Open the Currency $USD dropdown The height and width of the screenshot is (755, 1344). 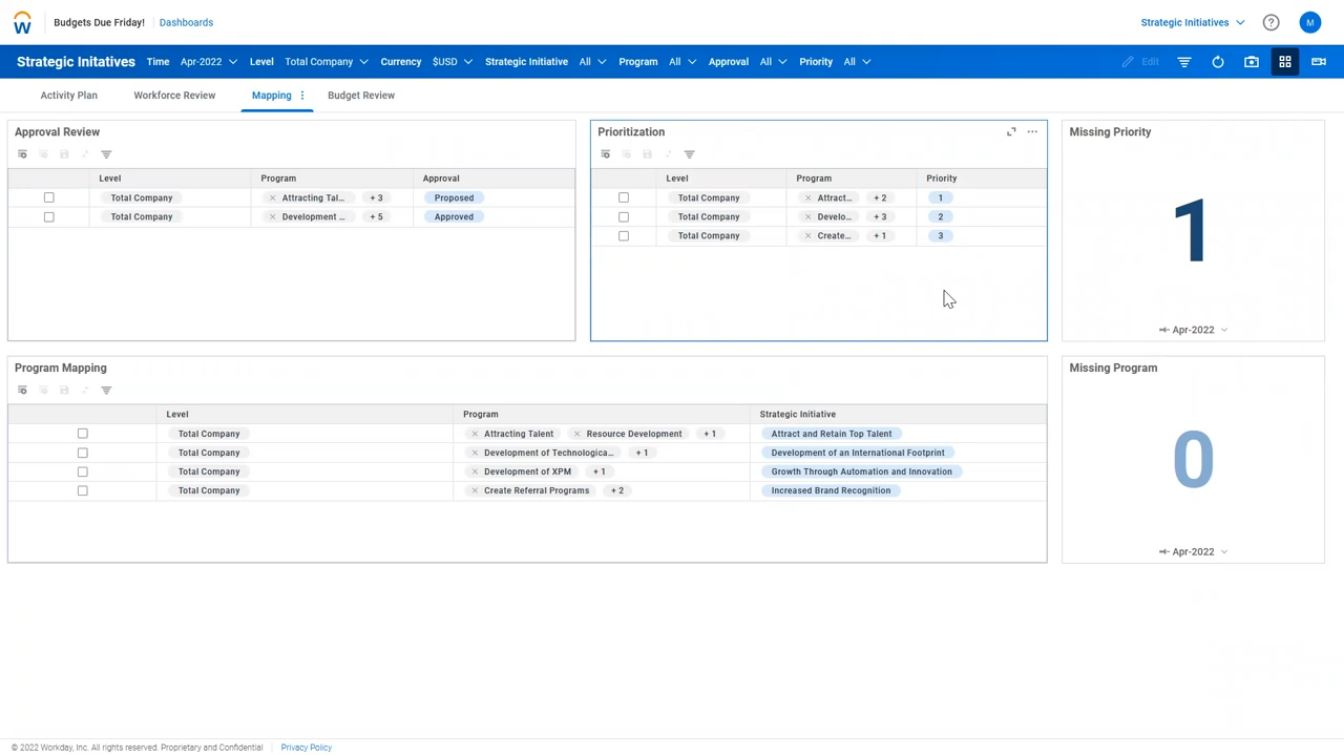[450, 61]
